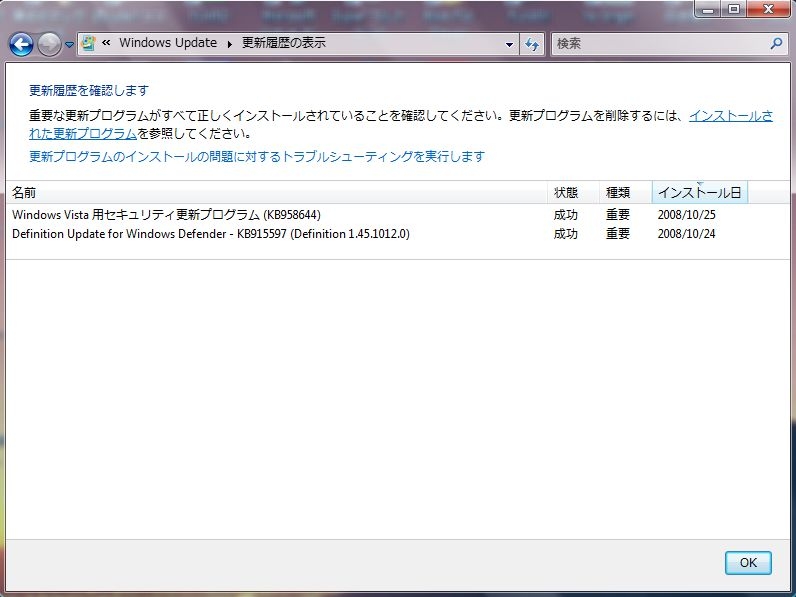Sort by the インストール日 column header
The image size is (796, 597).
tap(700, 192)
